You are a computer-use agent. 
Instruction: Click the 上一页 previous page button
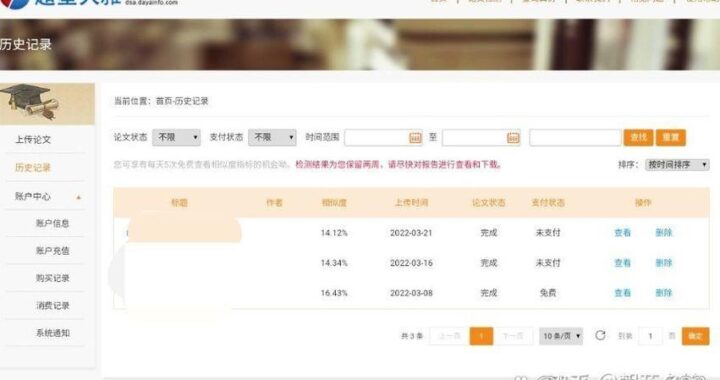[449, 336]
